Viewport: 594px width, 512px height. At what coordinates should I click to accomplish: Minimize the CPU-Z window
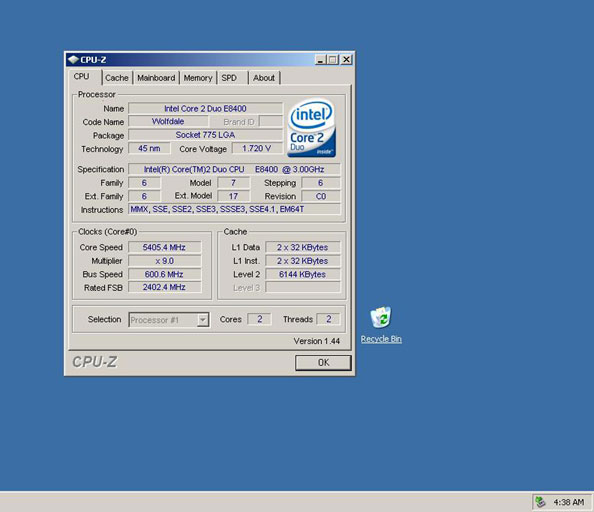(x=320, y=59)
